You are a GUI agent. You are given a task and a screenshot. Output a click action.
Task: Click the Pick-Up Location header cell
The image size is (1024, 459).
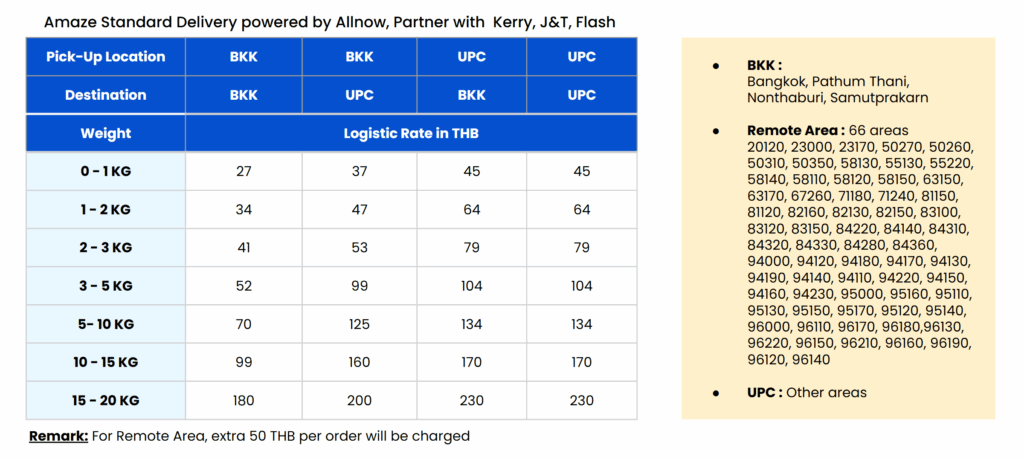pyautogui.click(x=105, y=57)
